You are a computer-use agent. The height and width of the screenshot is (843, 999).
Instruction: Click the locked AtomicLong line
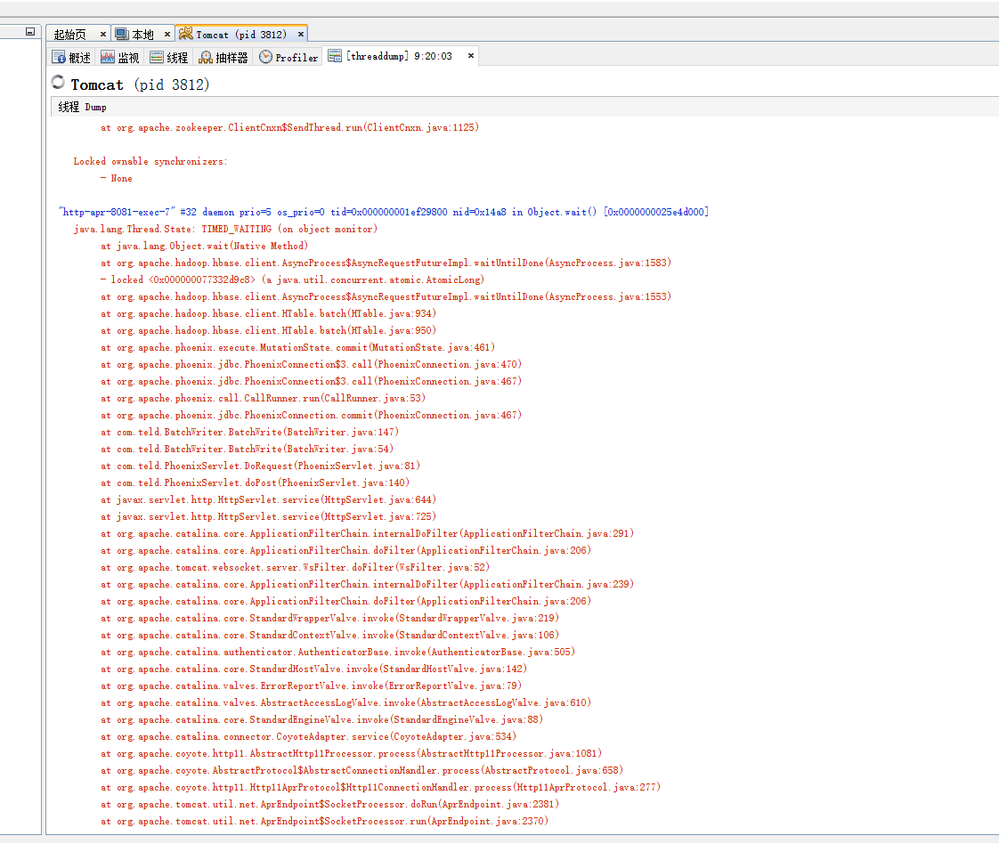coord(292,280)
